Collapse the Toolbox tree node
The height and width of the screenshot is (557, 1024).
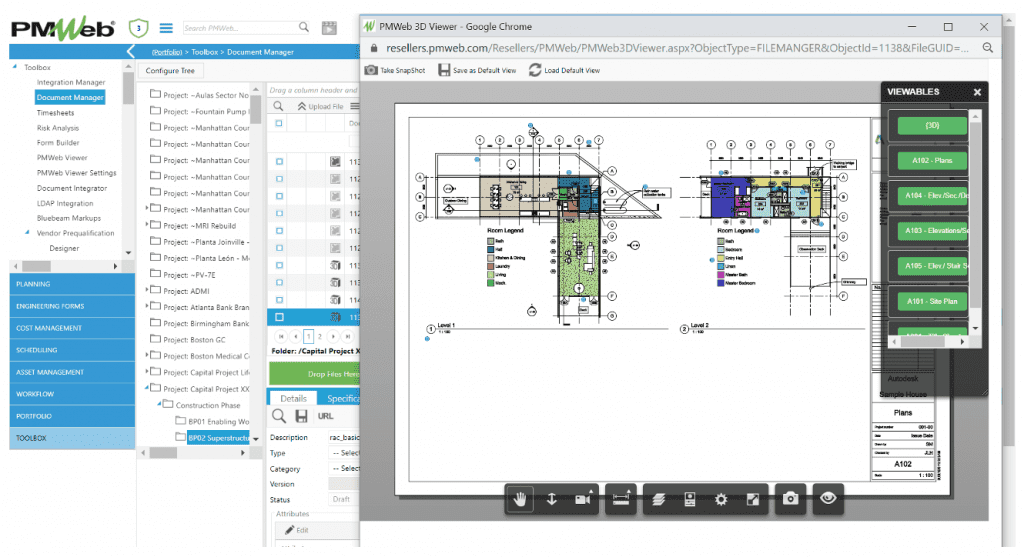[x=15, y=67]
